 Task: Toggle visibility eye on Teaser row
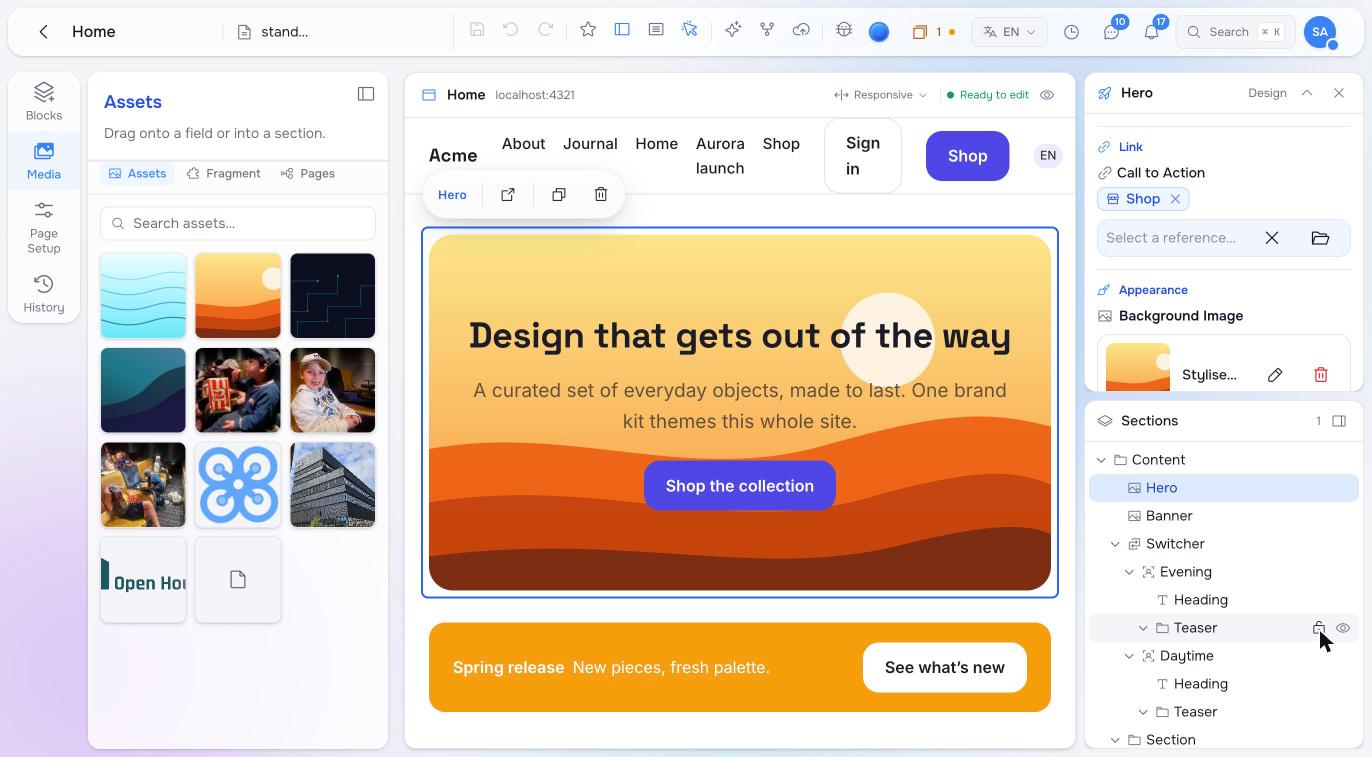1343,628
